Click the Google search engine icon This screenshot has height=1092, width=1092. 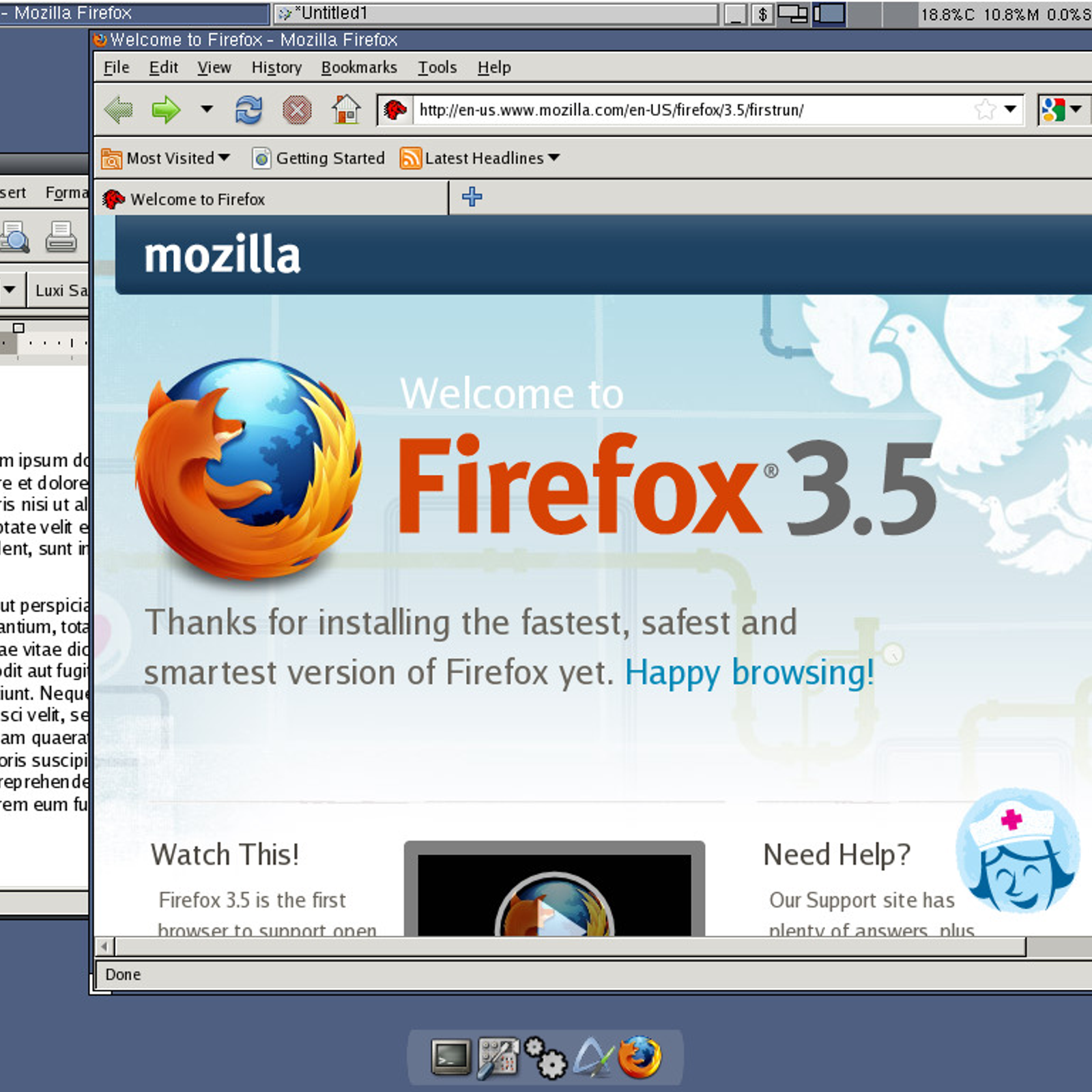1053,109
